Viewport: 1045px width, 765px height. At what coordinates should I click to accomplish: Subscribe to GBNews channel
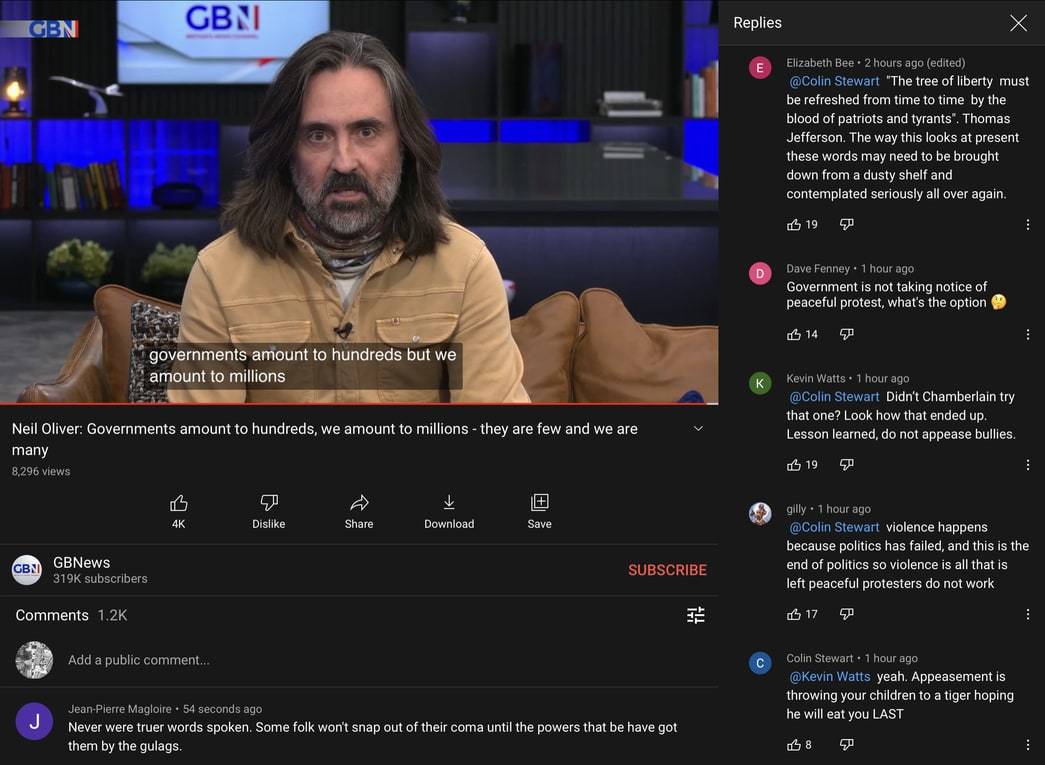click(667, 570)
